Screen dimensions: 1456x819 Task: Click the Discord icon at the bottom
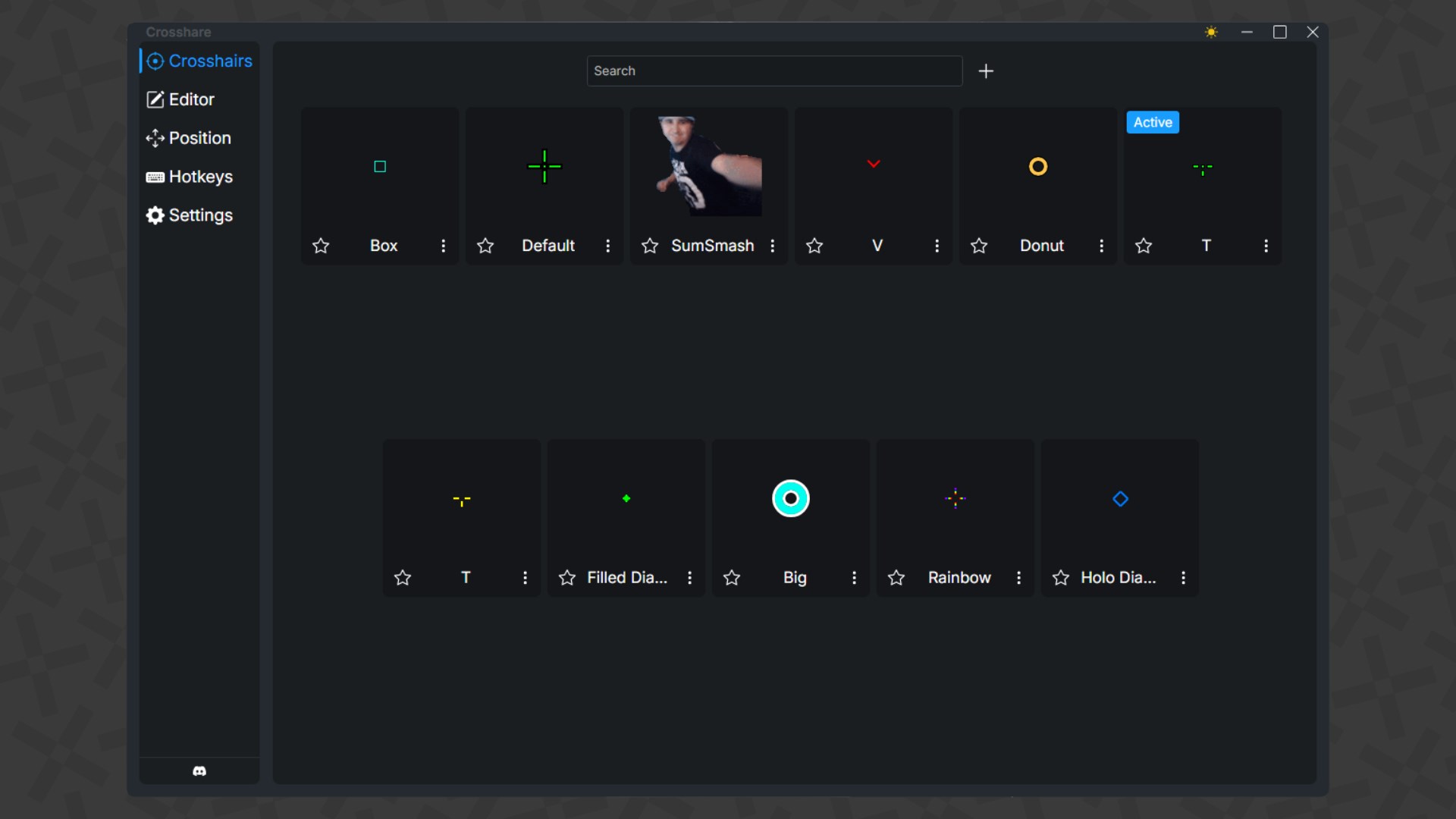click(199, 771)
